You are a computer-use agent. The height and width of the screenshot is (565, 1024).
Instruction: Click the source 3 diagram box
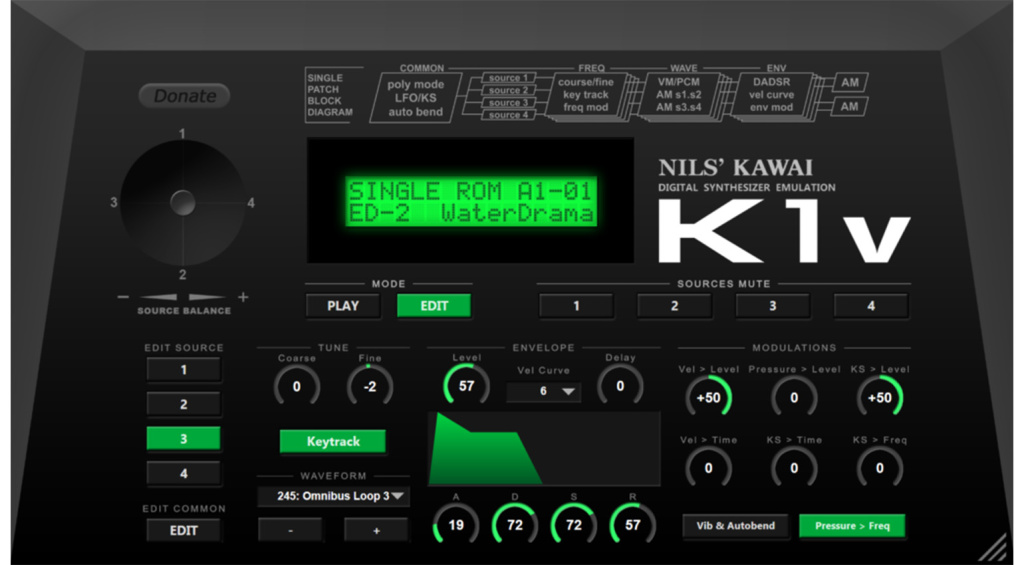point(509,103)
